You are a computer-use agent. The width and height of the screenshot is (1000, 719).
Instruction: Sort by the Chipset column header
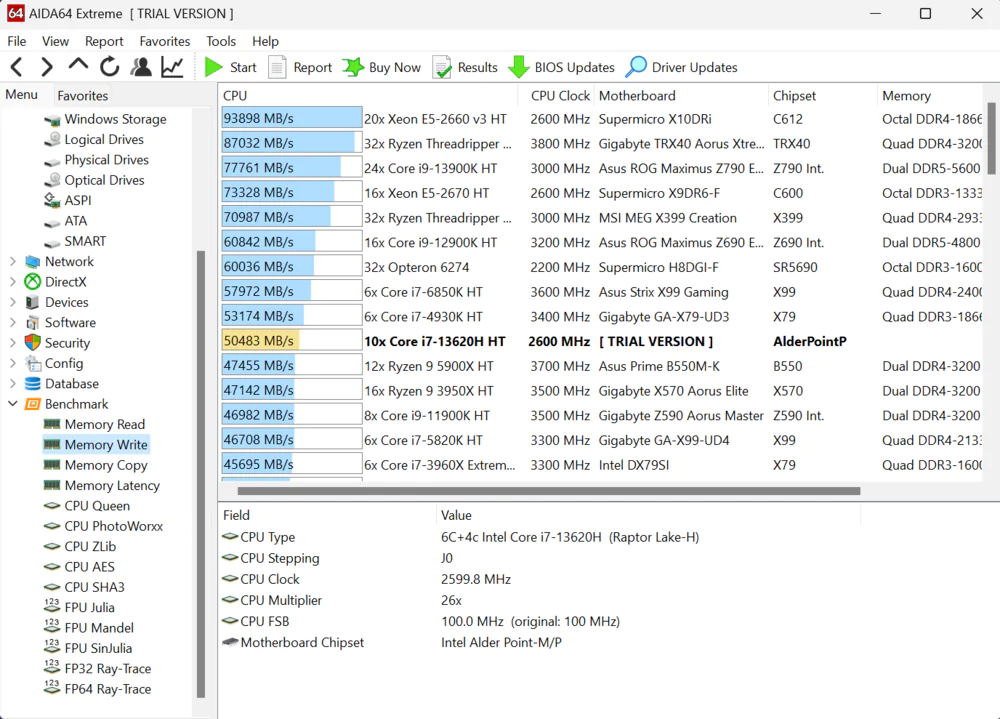pos(823,96)
